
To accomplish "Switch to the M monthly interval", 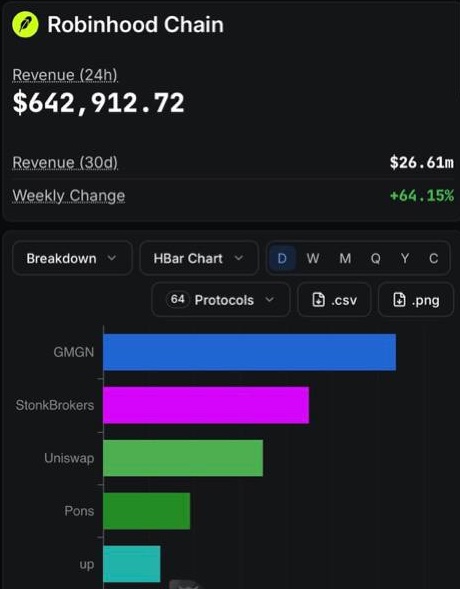I will click(x=345, y=258).
